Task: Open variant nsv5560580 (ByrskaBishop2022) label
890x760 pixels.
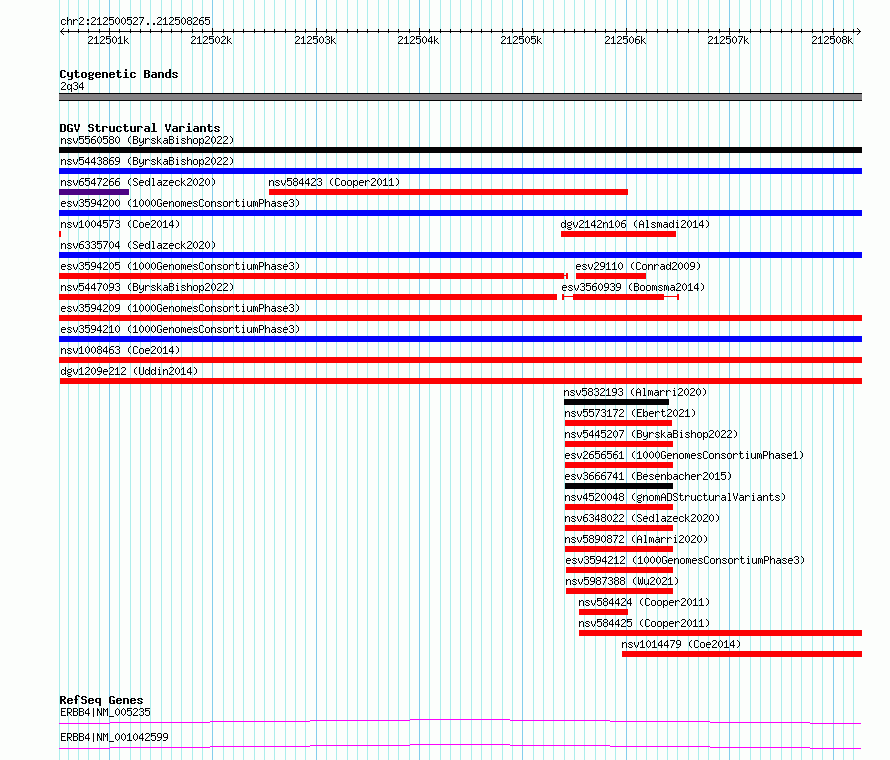Action: click(x=147, y=140)
